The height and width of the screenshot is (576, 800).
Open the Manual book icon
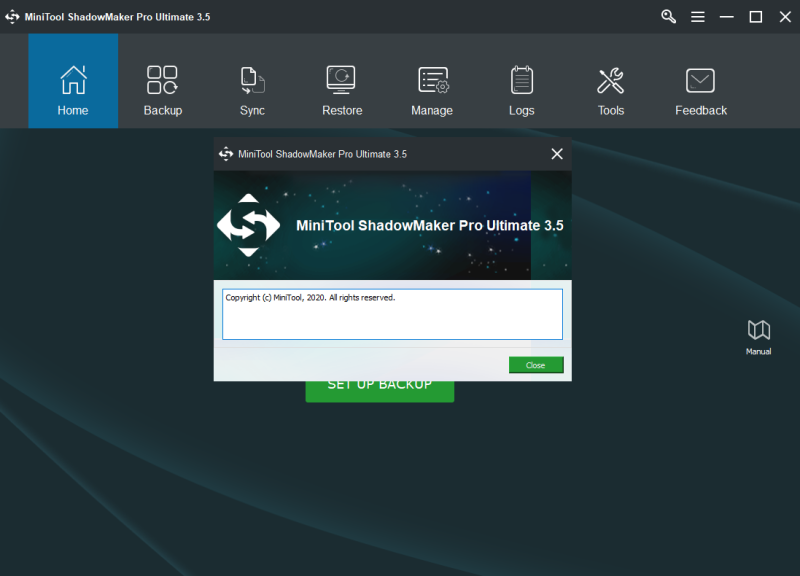(x=759, y=330)
